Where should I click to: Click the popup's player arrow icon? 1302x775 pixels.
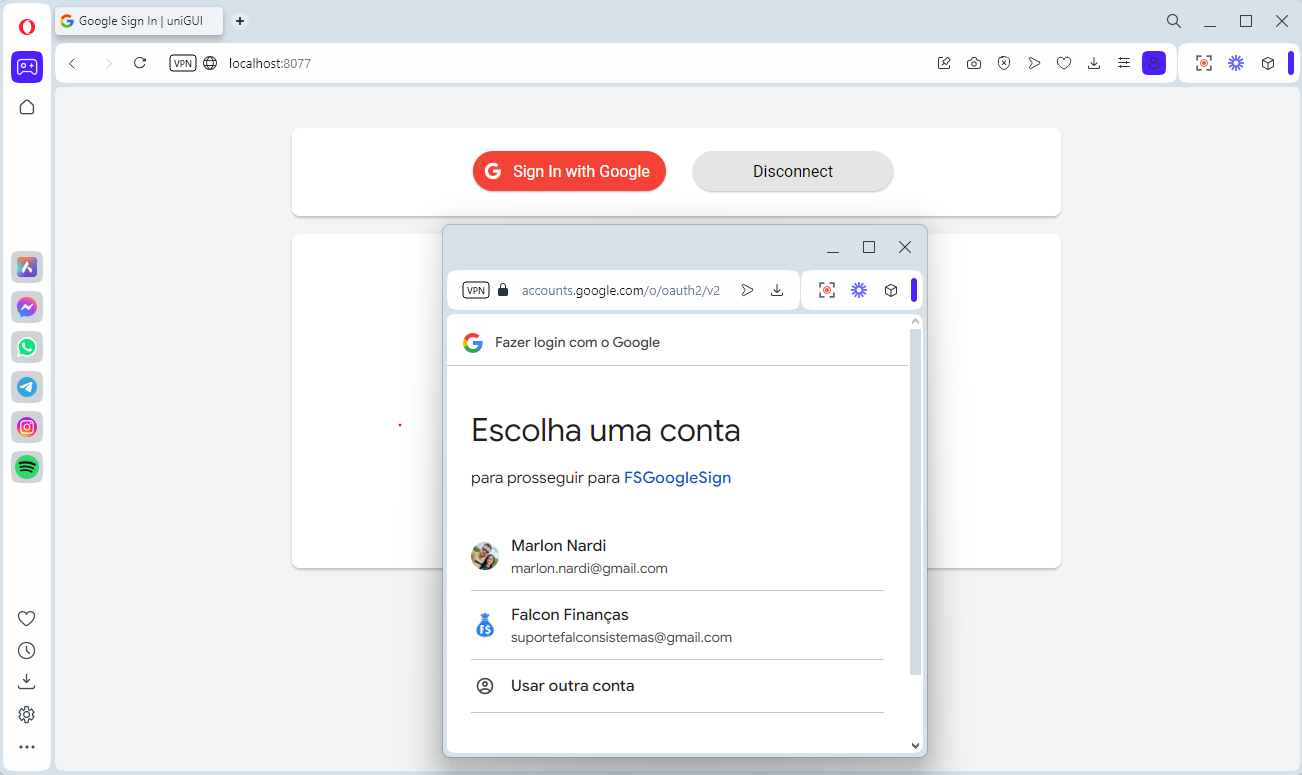click(x=747, y=290)
